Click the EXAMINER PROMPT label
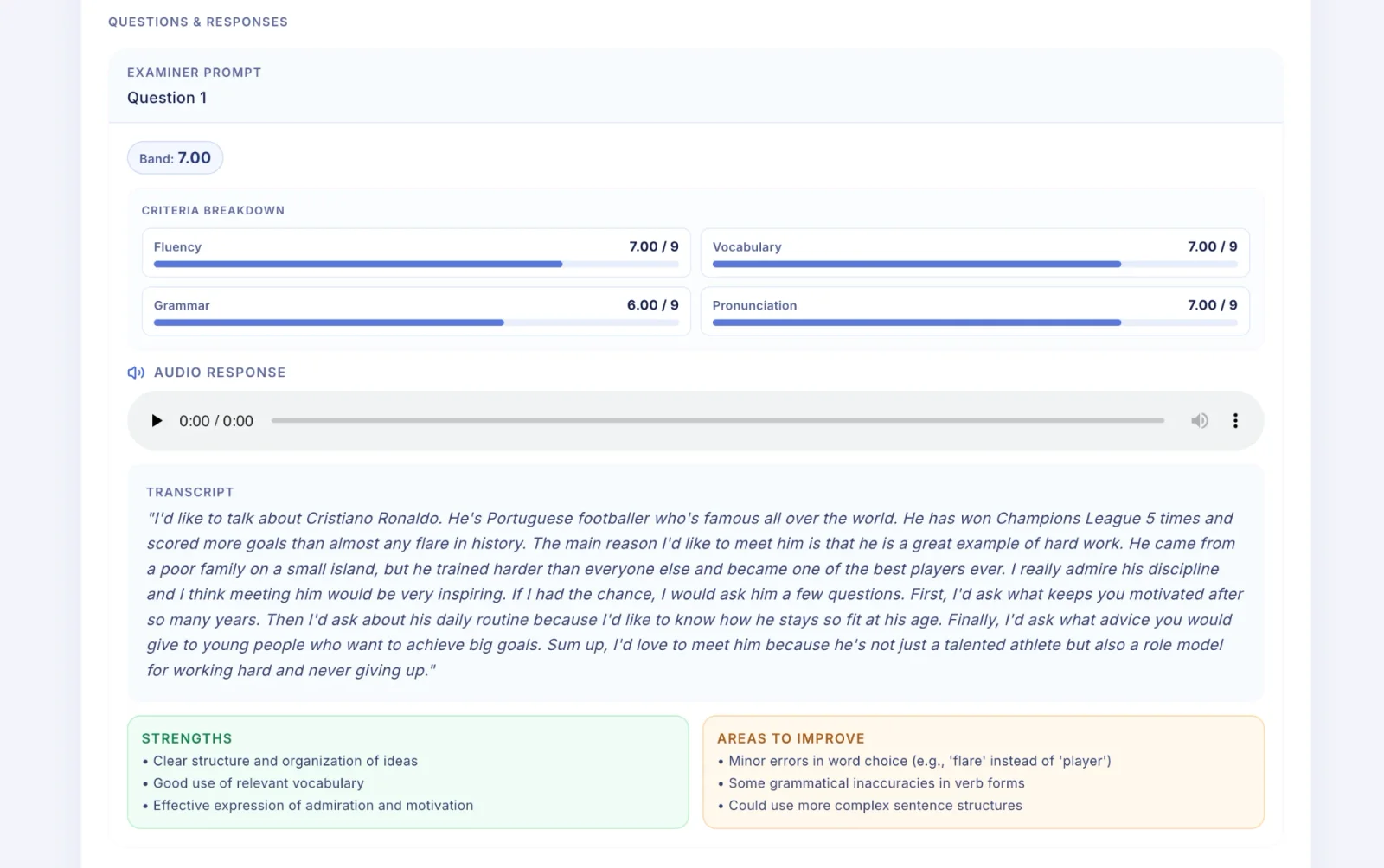 [x=194, y=73]
